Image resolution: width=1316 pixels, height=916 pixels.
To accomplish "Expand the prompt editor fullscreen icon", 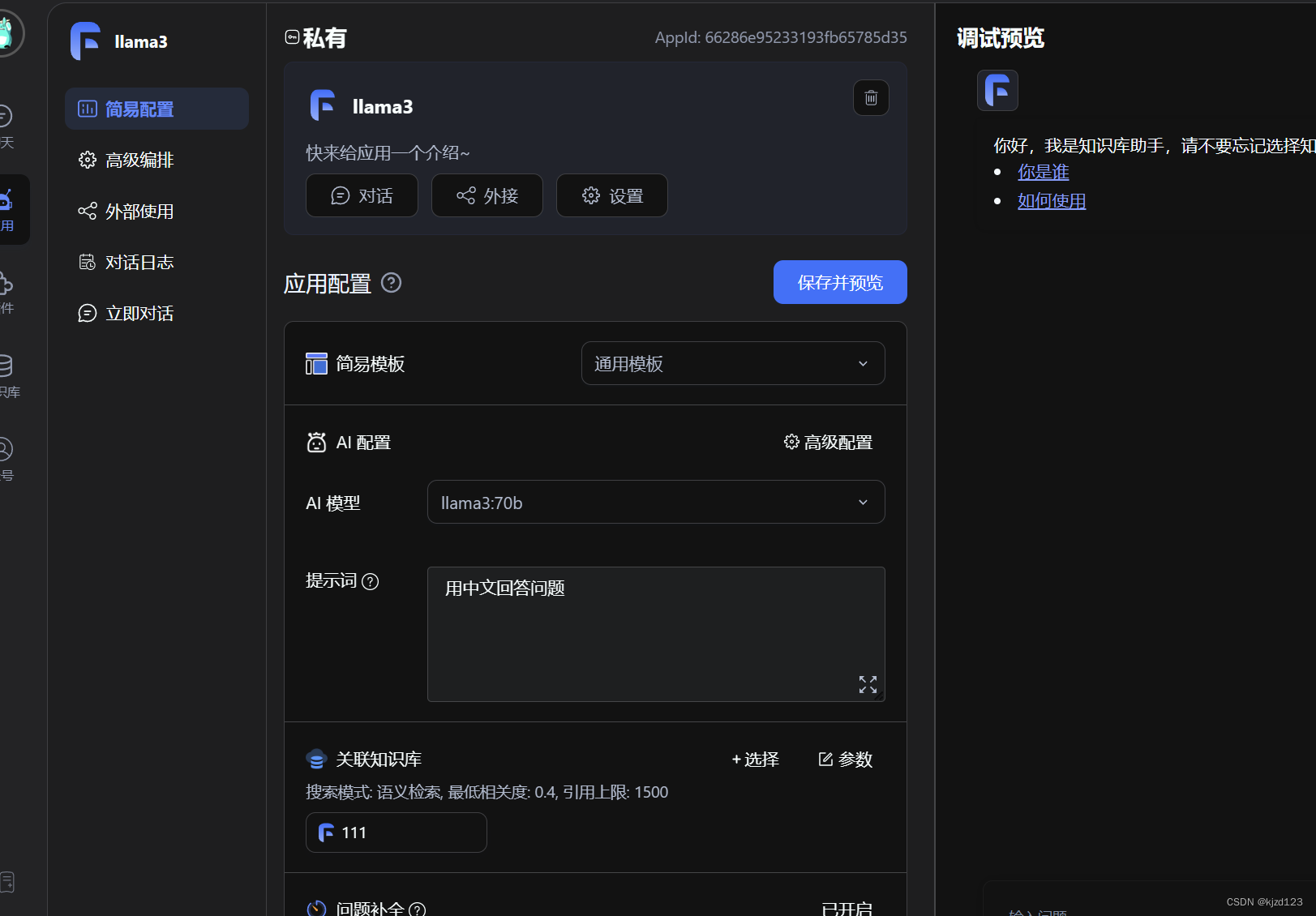I will (x=868, y=684).
